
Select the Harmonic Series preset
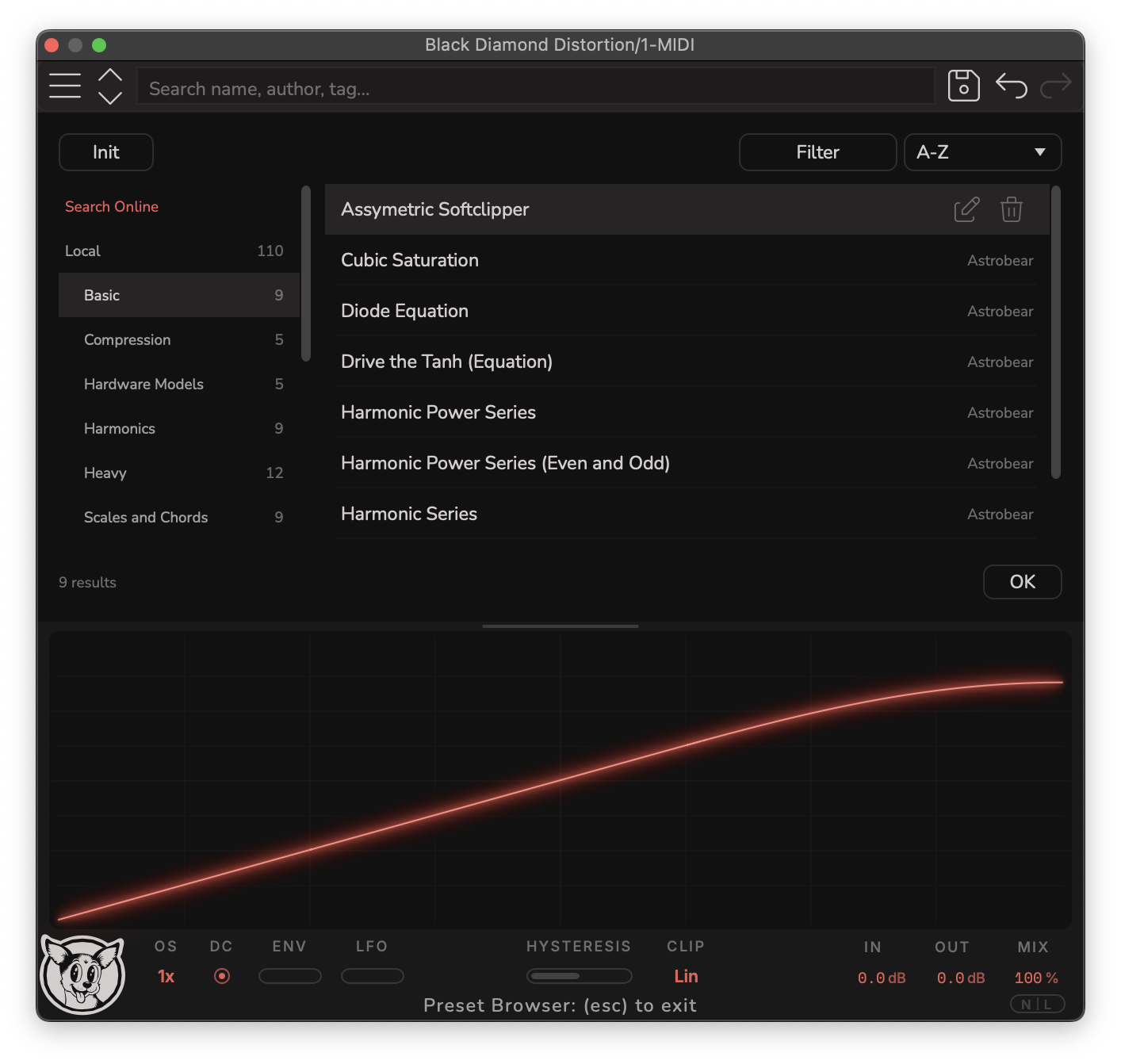click(687, 514)
